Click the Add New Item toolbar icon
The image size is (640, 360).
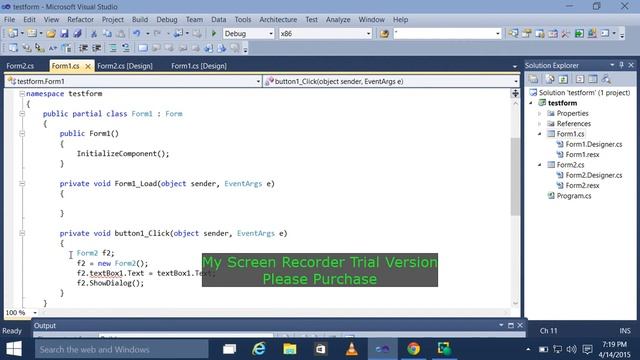point(32,33)
